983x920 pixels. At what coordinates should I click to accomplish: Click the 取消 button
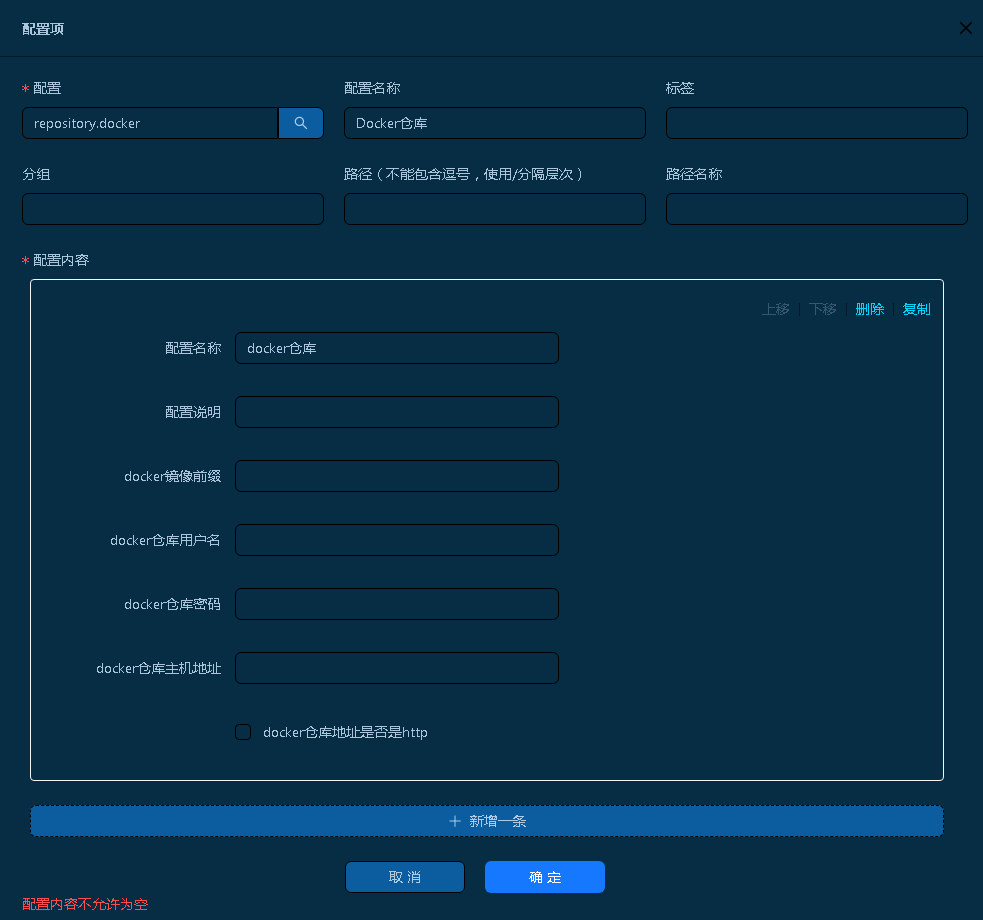[x=405, y=877]
